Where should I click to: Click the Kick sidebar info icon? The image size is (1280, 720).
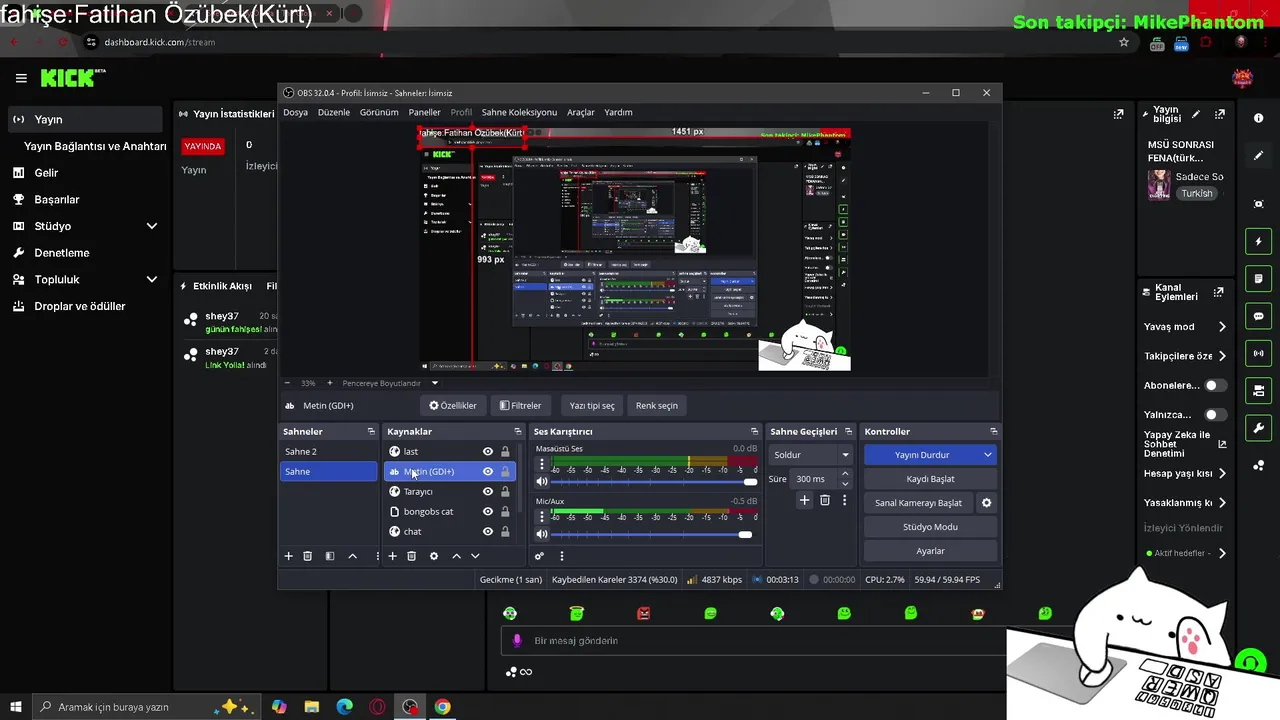1258,118
